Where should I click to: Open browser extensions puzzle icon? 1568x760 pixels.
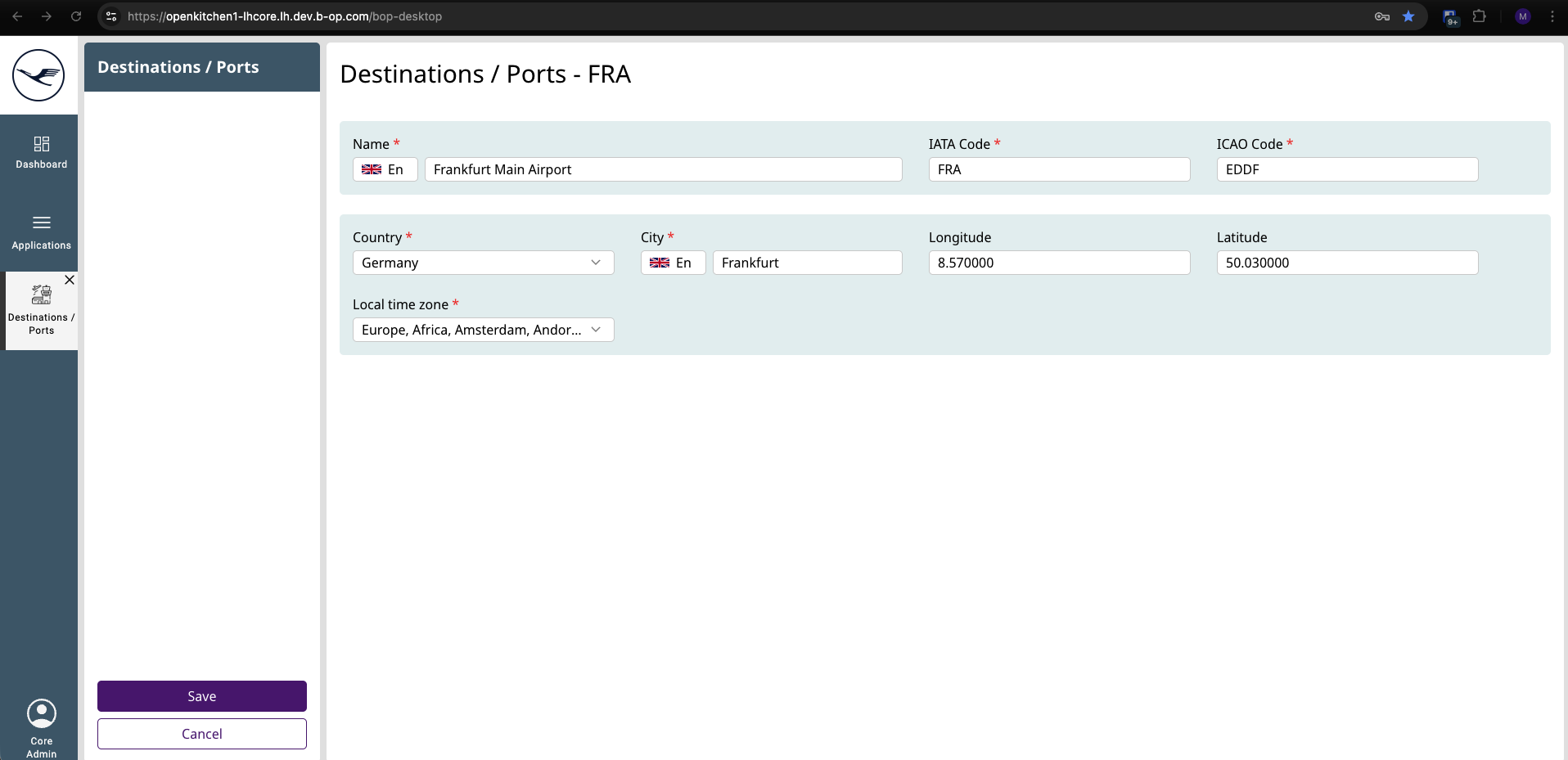coord(1479,16)
